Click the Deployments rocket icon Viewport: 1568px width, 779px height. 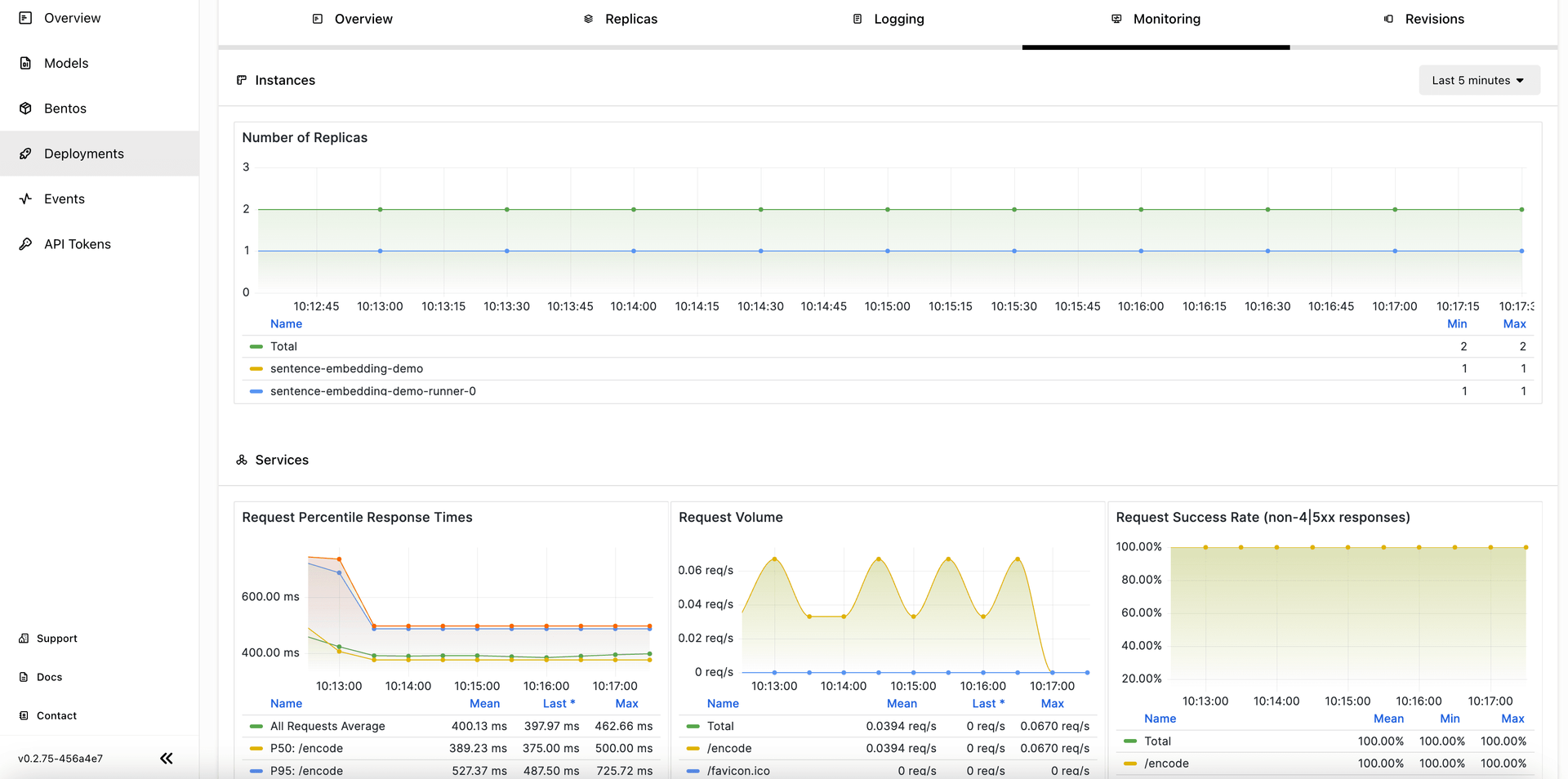coord(25,154)
